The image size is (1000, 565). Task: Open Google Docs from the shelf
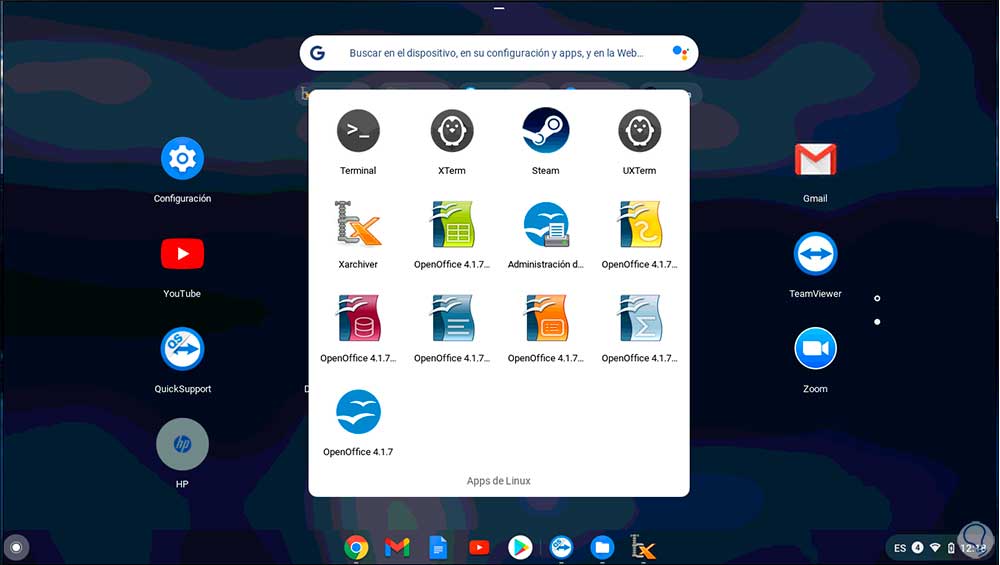tap(438, 548)
